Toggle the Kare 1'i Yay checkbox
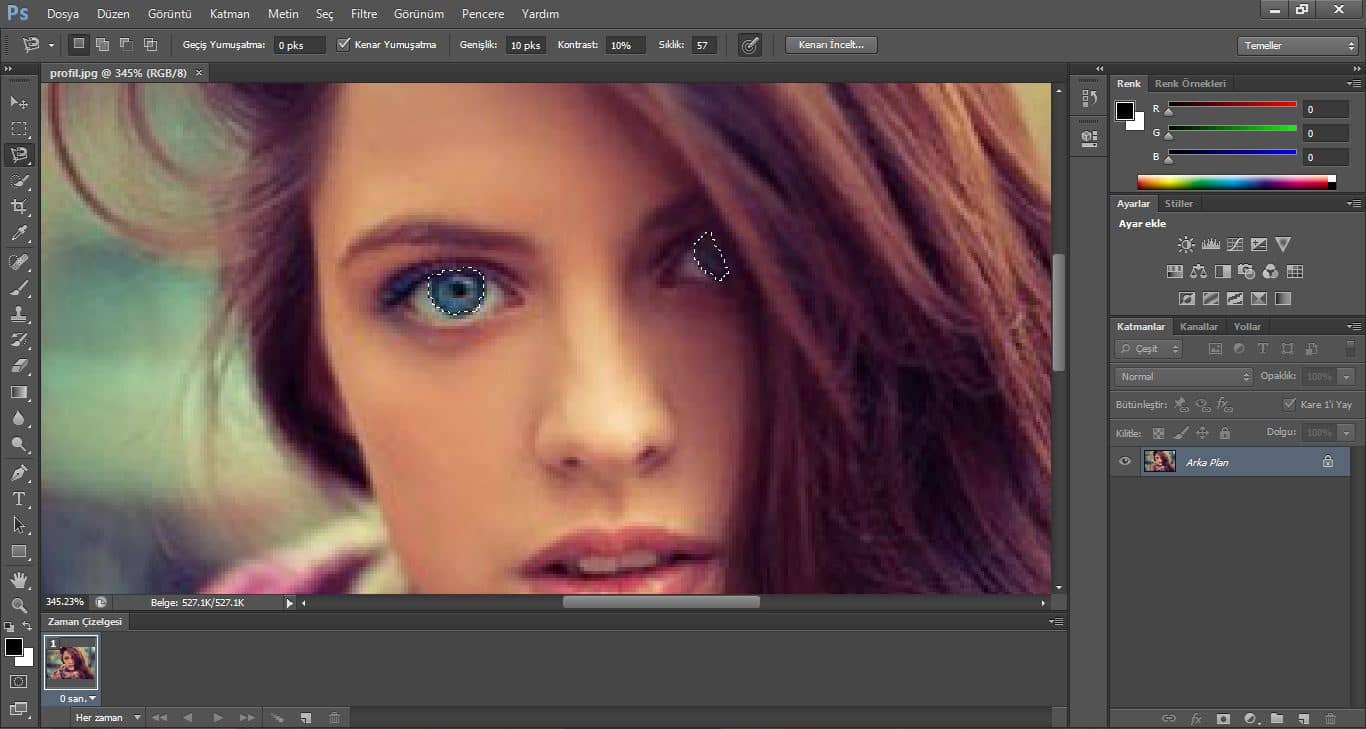1366x729 pixels. tap(1289, 404)
